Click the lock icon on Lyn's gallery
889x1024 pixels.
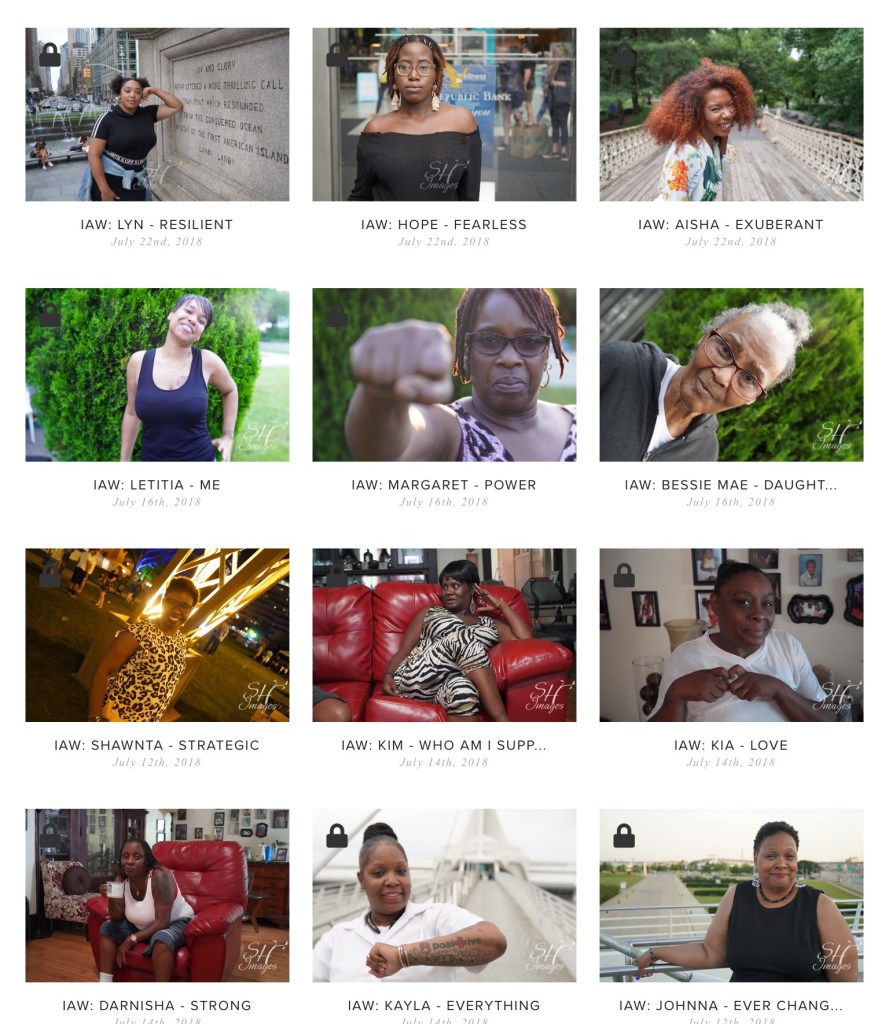tap(50, 54)
